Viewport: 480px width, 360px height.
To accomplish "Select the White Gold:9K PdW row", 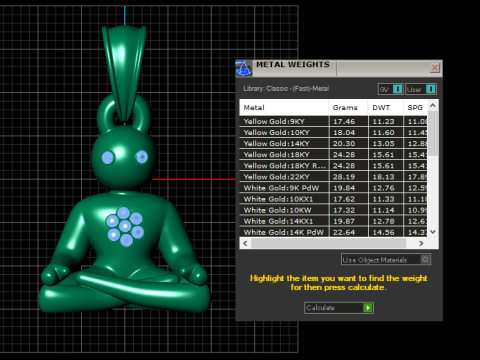I will coord(333,188).
